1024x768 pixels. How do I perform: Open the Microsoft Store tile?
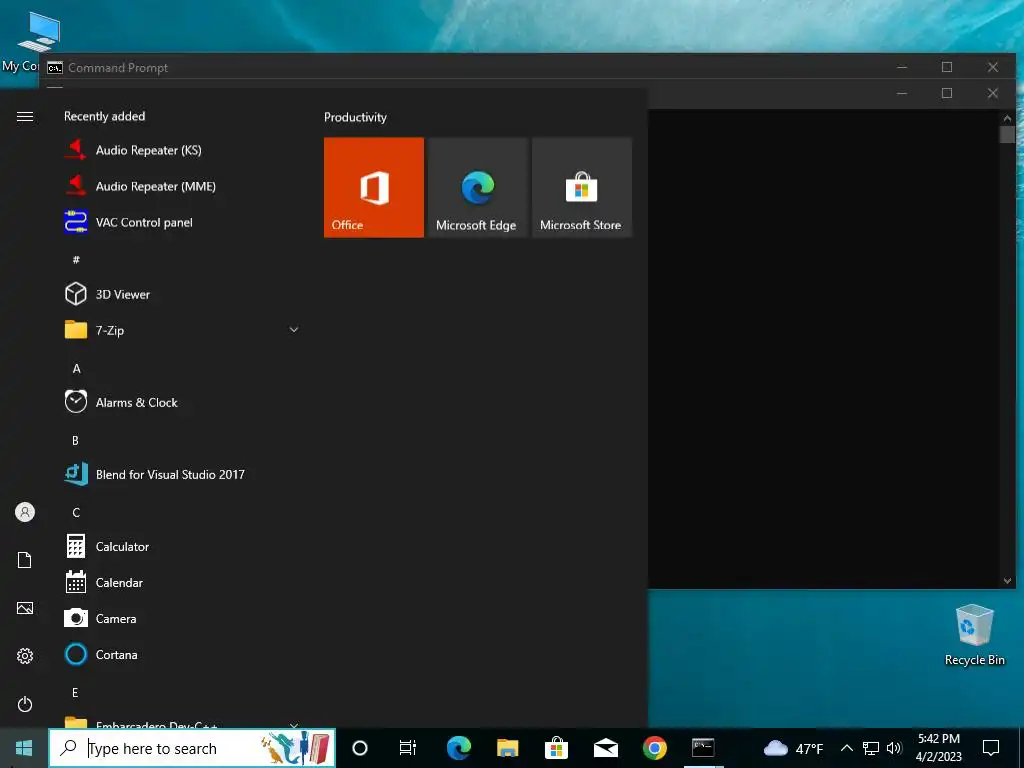coord(582,187)
